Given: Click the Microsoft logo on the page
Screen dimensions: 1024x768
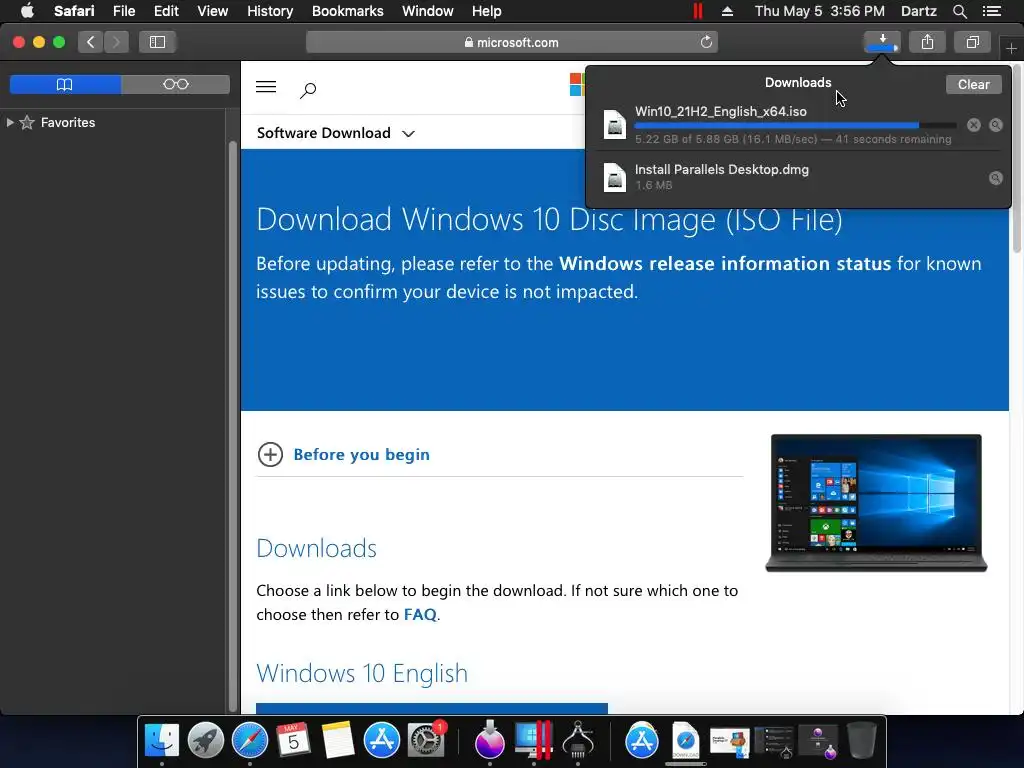Looking at the screenshot, I should (x=577, y=85).
